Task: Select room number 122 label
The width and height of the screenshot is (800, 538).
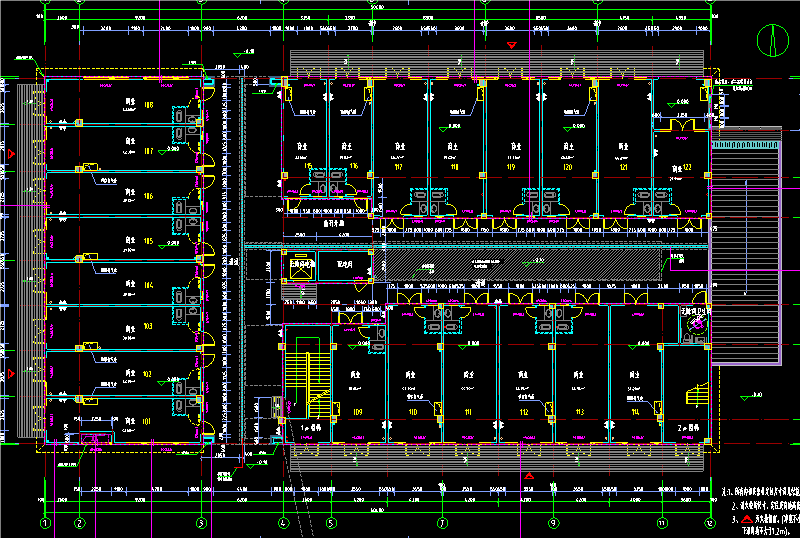Action: coord(688,167)
